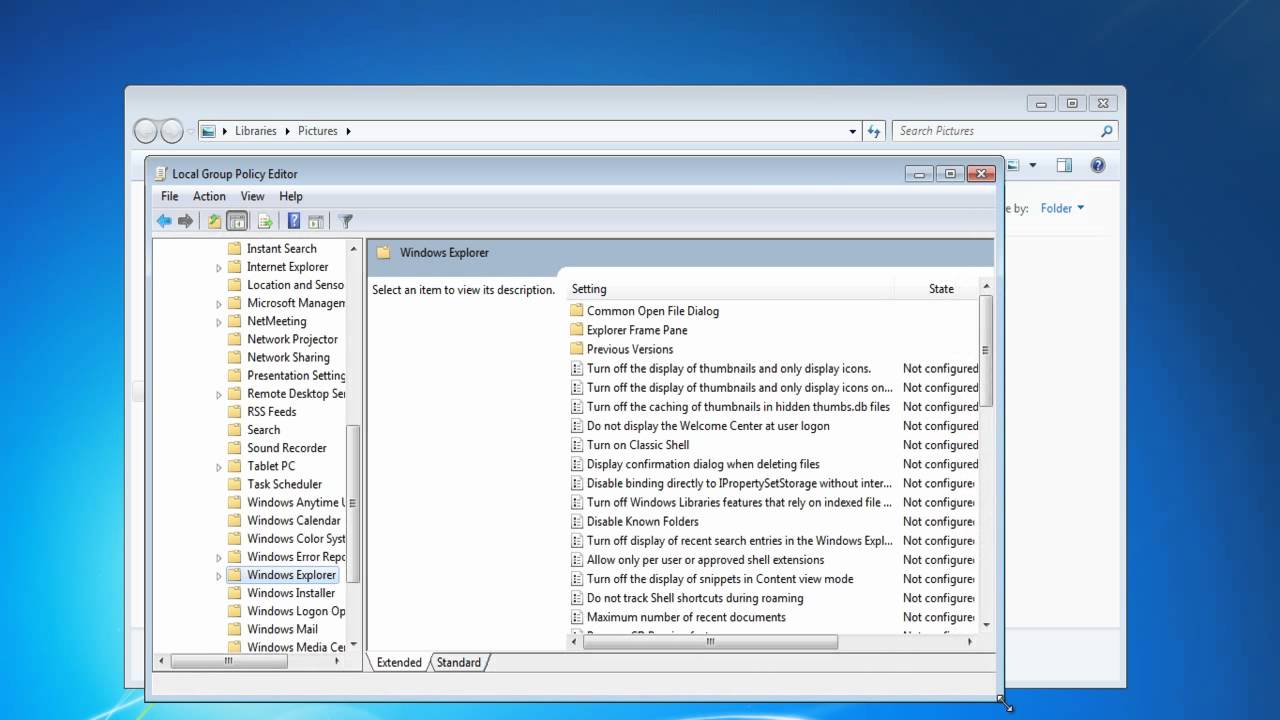The image size is (1280, 720).
Task: Click the Back arrow in Group Policy toolbar
Action: [x=164, y=221]
